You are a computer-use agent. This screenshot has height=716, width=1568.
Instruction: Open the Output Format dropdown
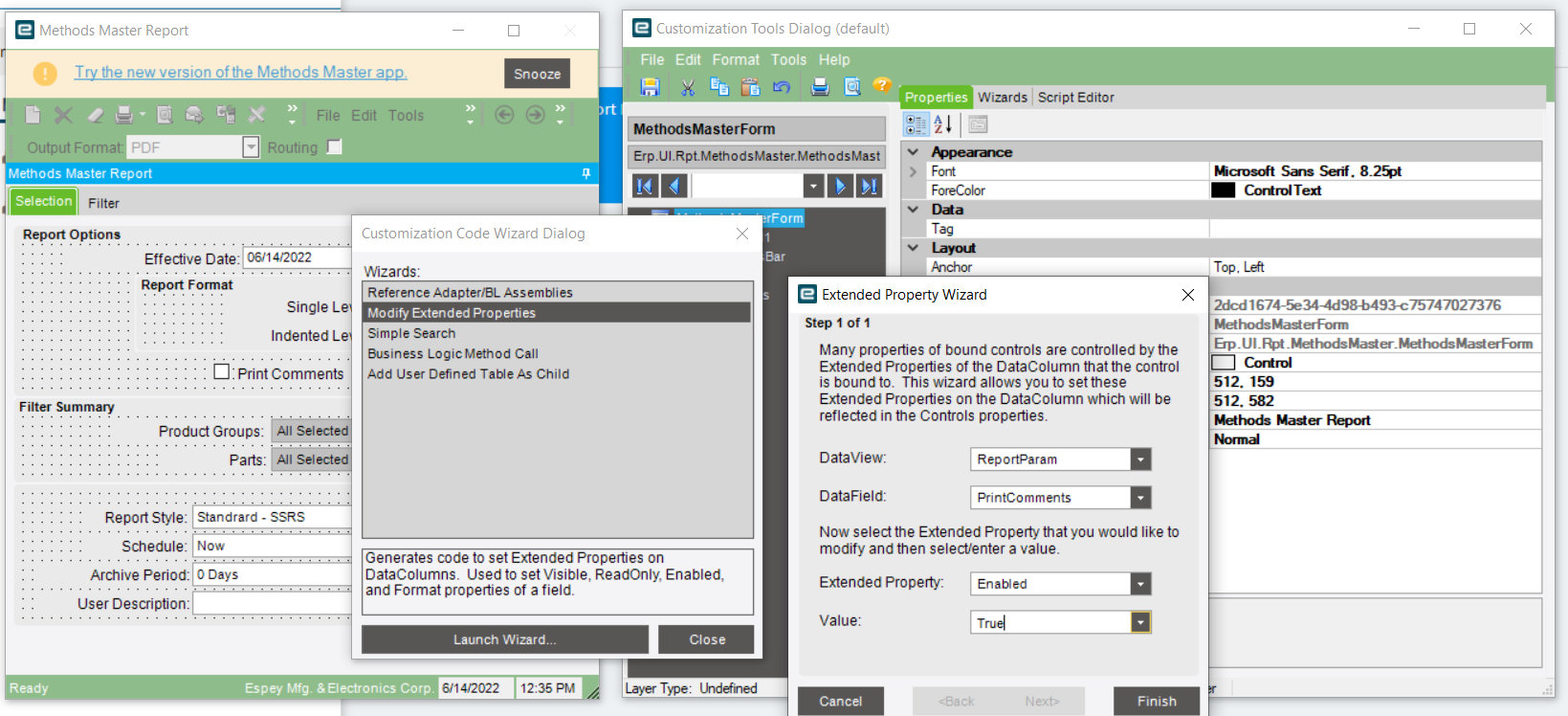pos(251,147)
